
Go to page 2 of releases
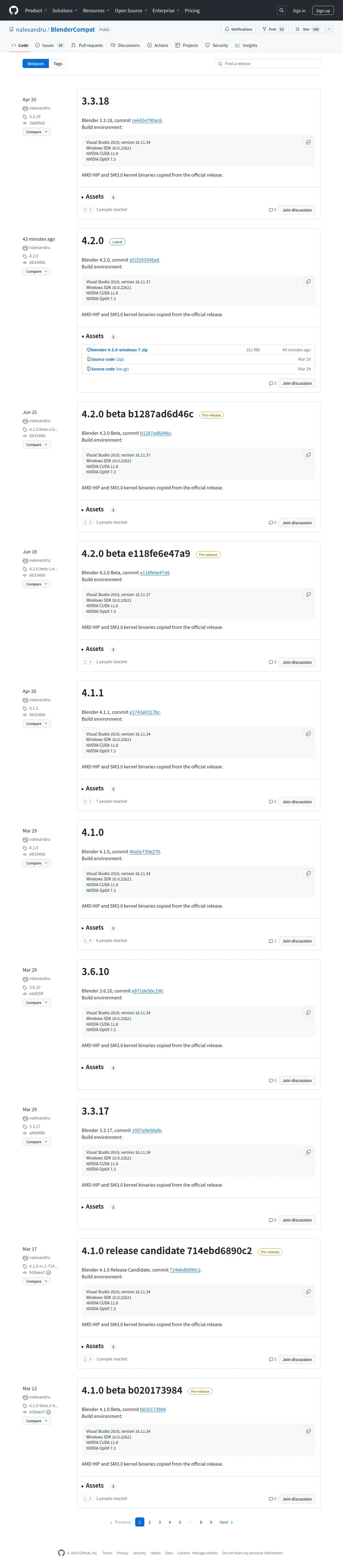click(x=149, y=1522)
